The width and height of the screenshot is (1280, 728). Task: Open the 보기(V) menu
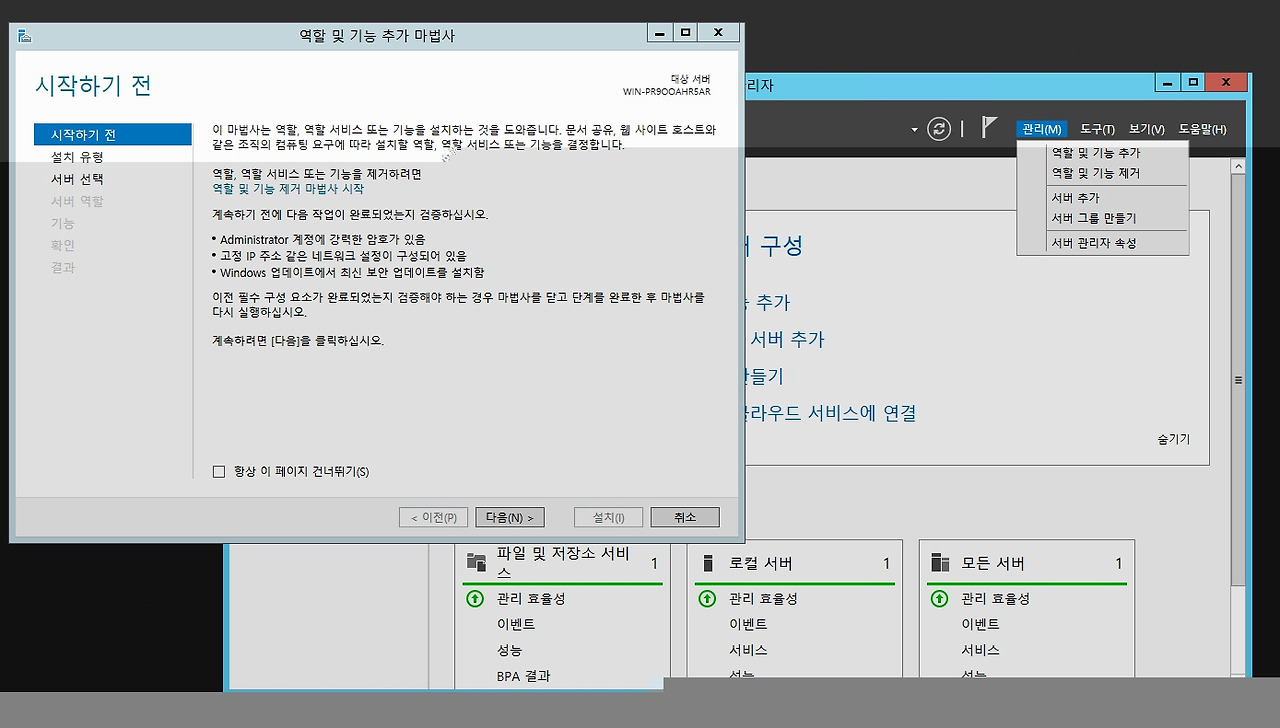click(1146, 129)
